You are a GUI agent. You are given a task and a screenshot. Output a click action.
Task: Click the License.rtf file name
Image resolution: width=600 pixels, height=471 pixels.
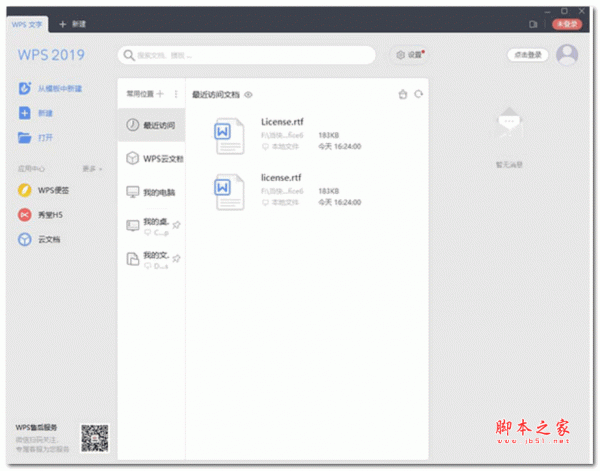(282, 122)
